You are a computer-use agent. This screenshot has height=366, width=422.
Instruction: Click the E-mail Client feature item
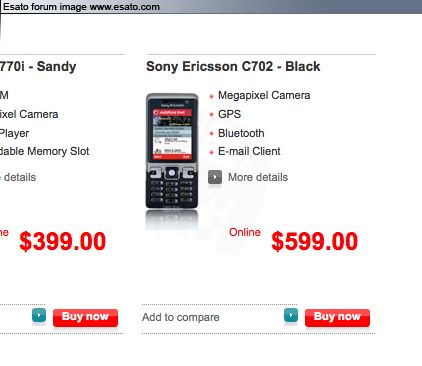pyautogui.click(x=249, y=151)
